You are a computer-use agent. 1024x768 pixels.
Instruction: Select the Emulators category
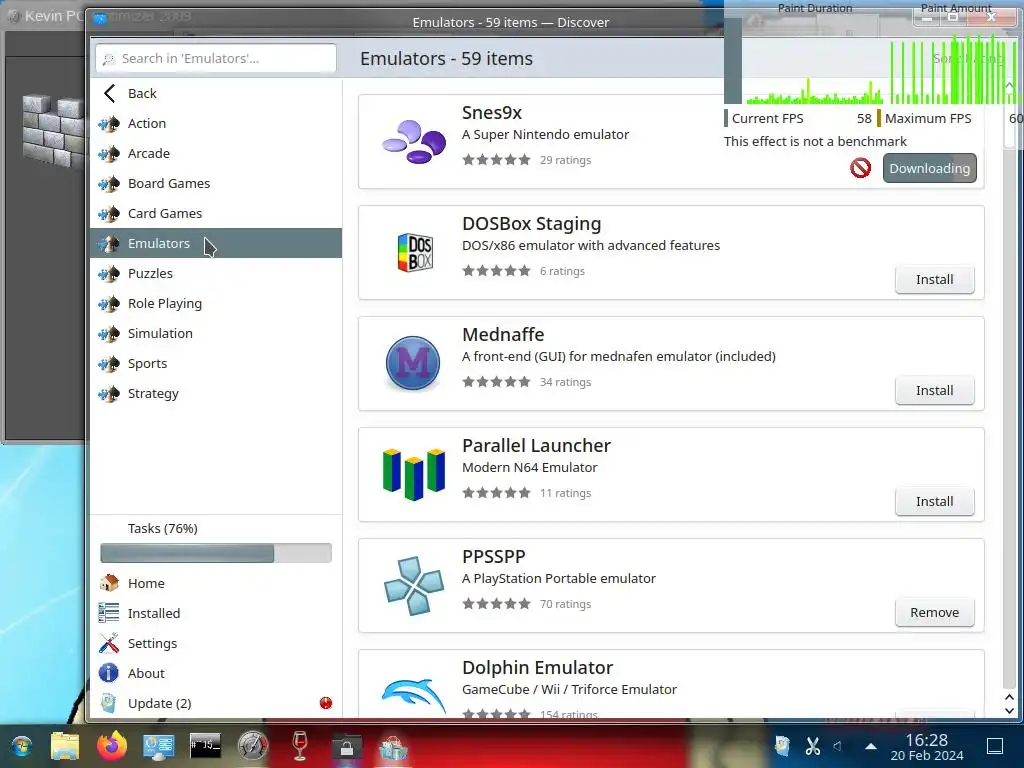coord(216,243)
